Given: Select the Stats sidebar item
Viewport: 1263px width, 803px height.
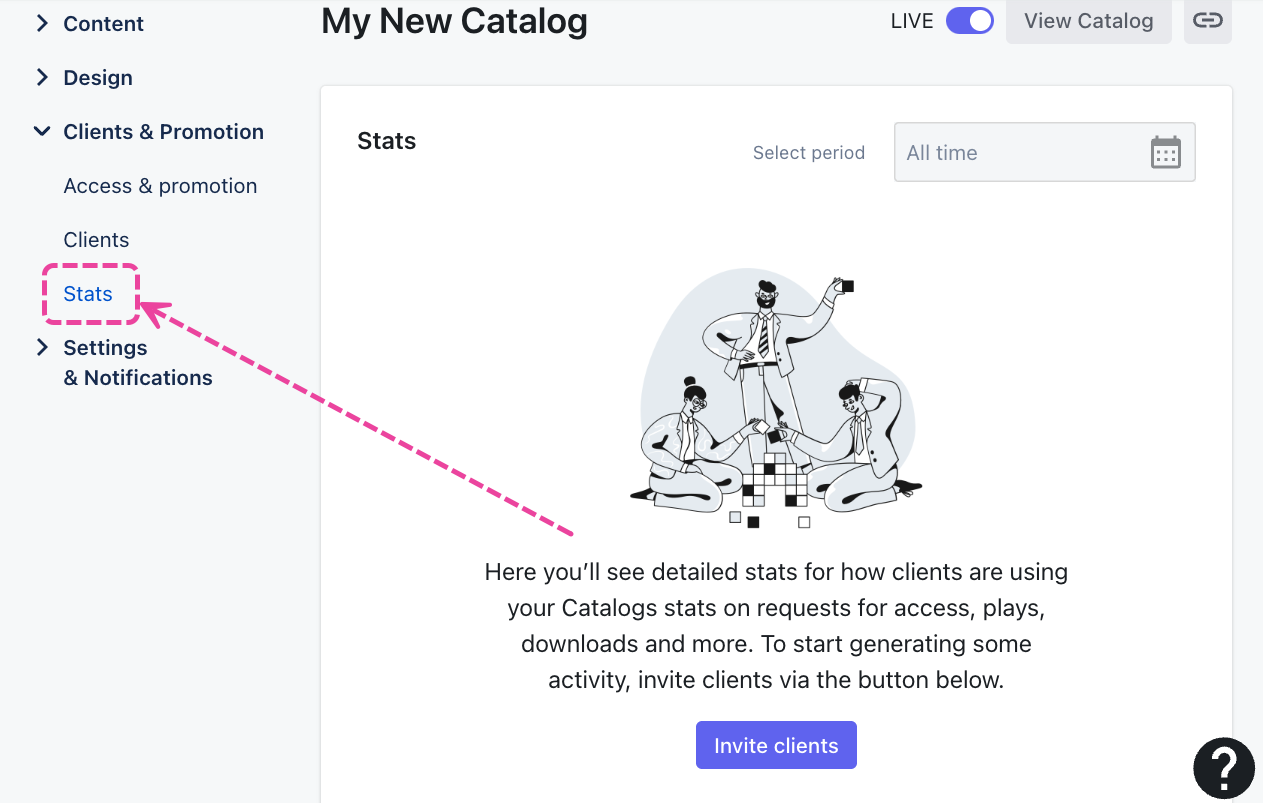Looking at the screenshot, I should (x=88, y=294).
